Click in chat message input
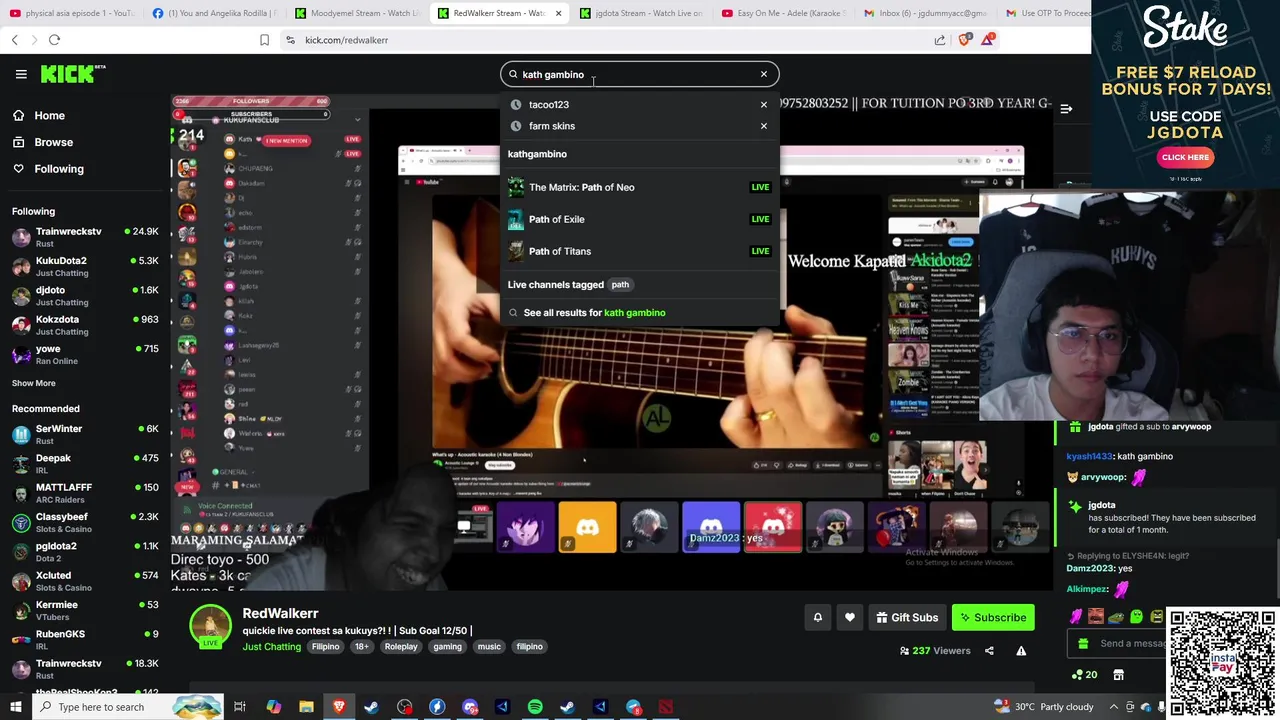This screenshot has width=1280, height=720. [1130, 644]
